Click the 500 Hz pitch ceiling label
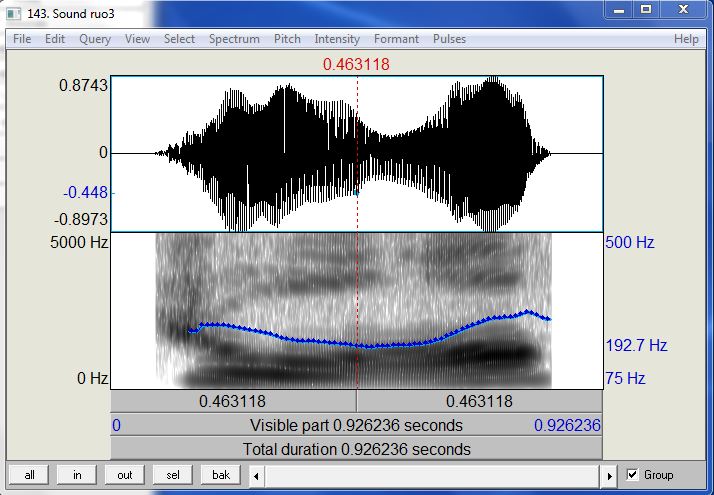The height and width of the screenshot is (495, 714). [x=630, y=242]
